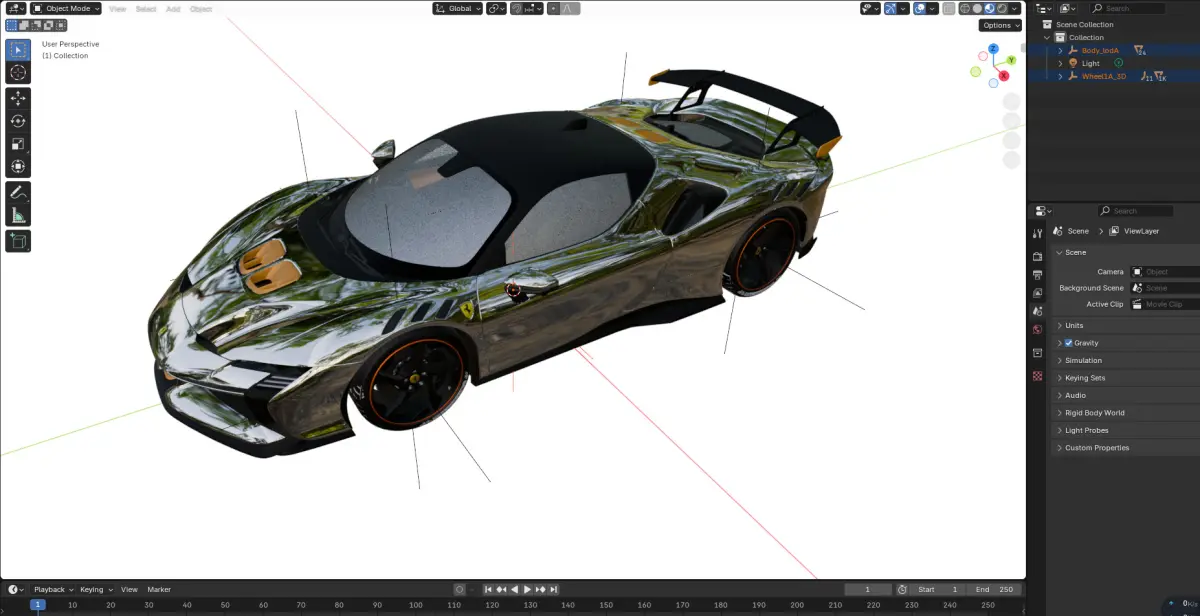The height and width of the screenshot is (616, 1200).
Task: Open Global transform orientation dropdown
Action: tap(457, 8)
